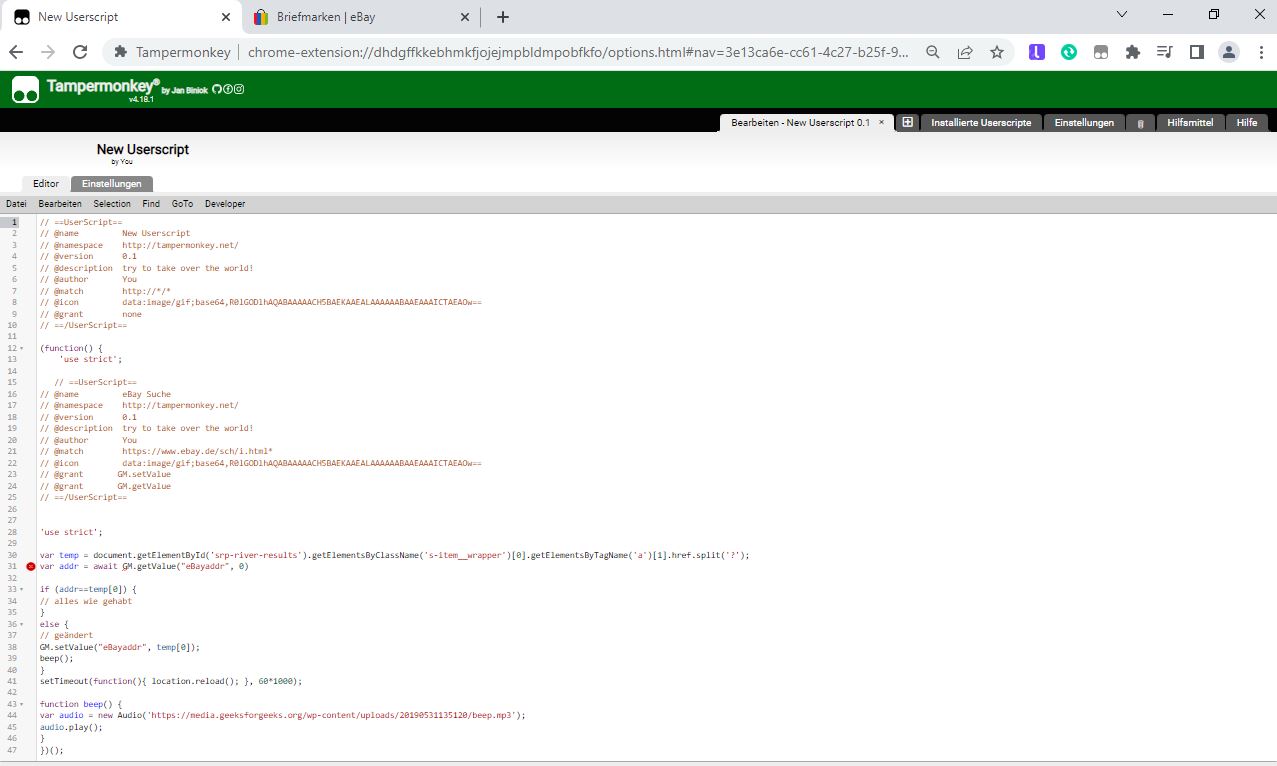Open the Hilfe tab
1277x766 pixels.
tap(1247, 123)
